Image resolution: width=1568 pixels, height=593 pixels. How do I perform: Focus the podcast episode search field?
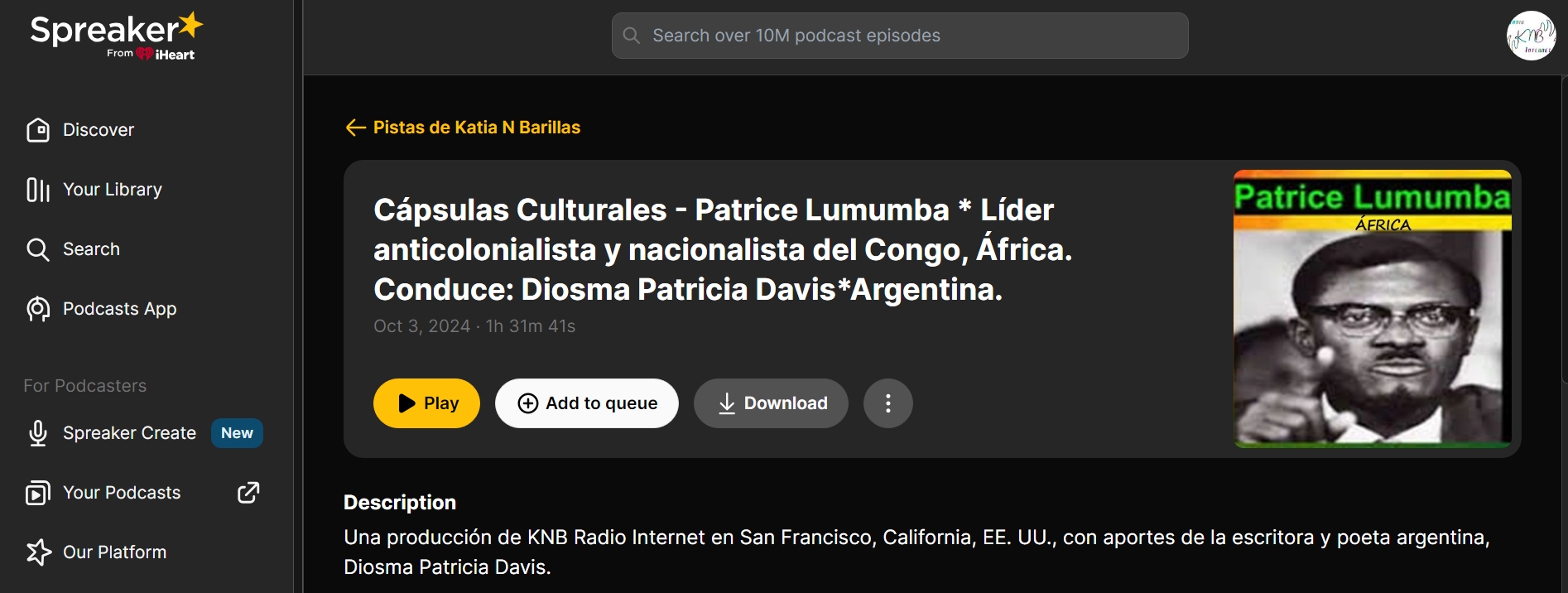tap(900, 36)
